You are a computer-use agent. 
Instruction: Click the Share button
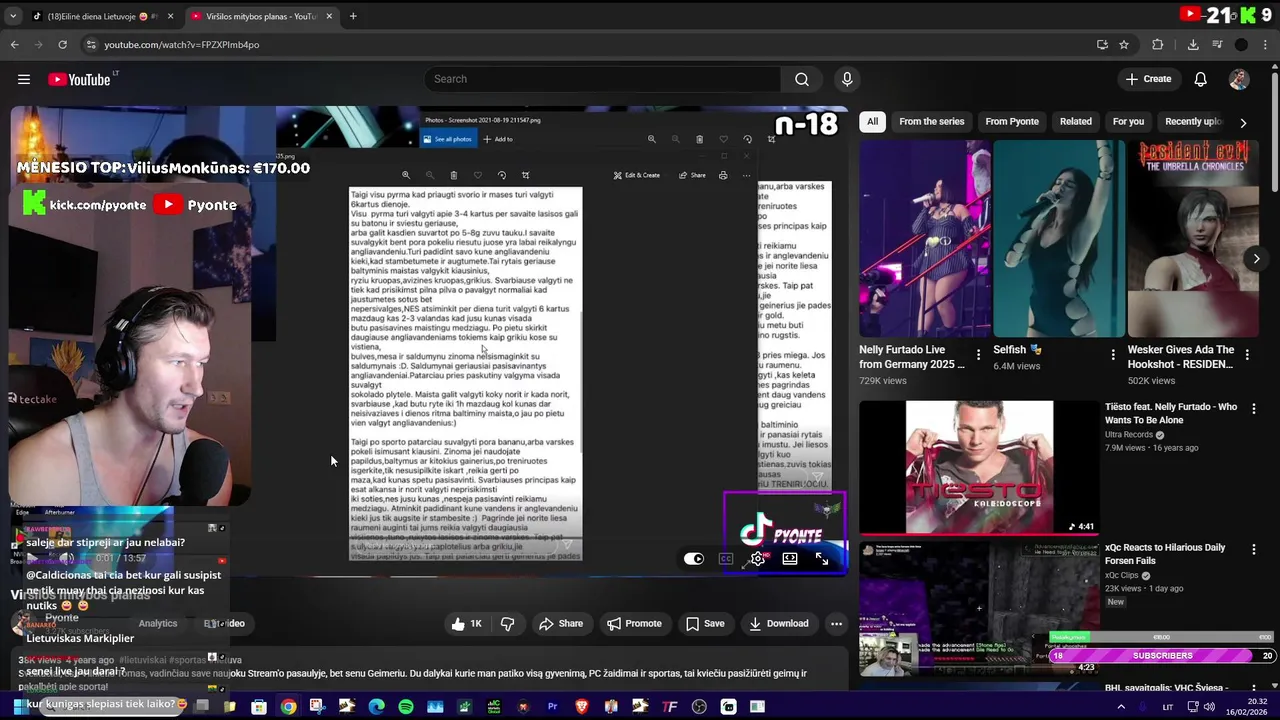tap(561, 624)
